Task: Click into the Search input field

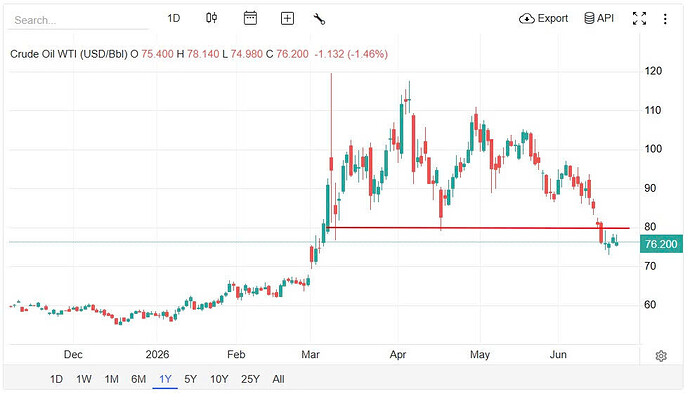Action: point(78,20)
